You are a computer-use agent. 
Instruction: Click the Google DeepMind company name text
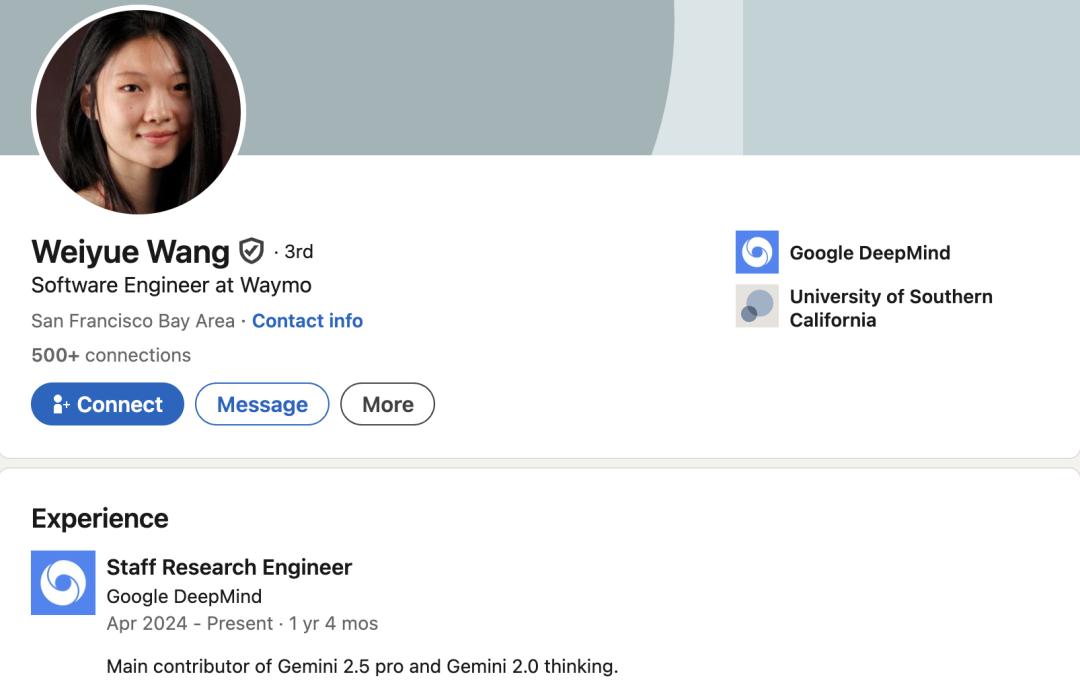pos(870,252)
